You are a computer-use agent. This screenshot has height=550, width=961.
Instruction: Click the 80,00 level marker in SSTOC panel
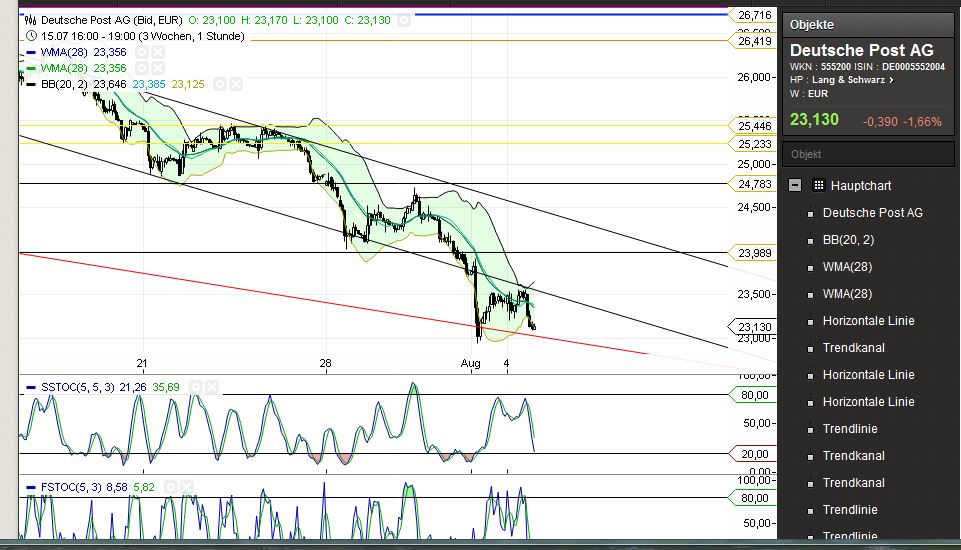pos(753,395)
